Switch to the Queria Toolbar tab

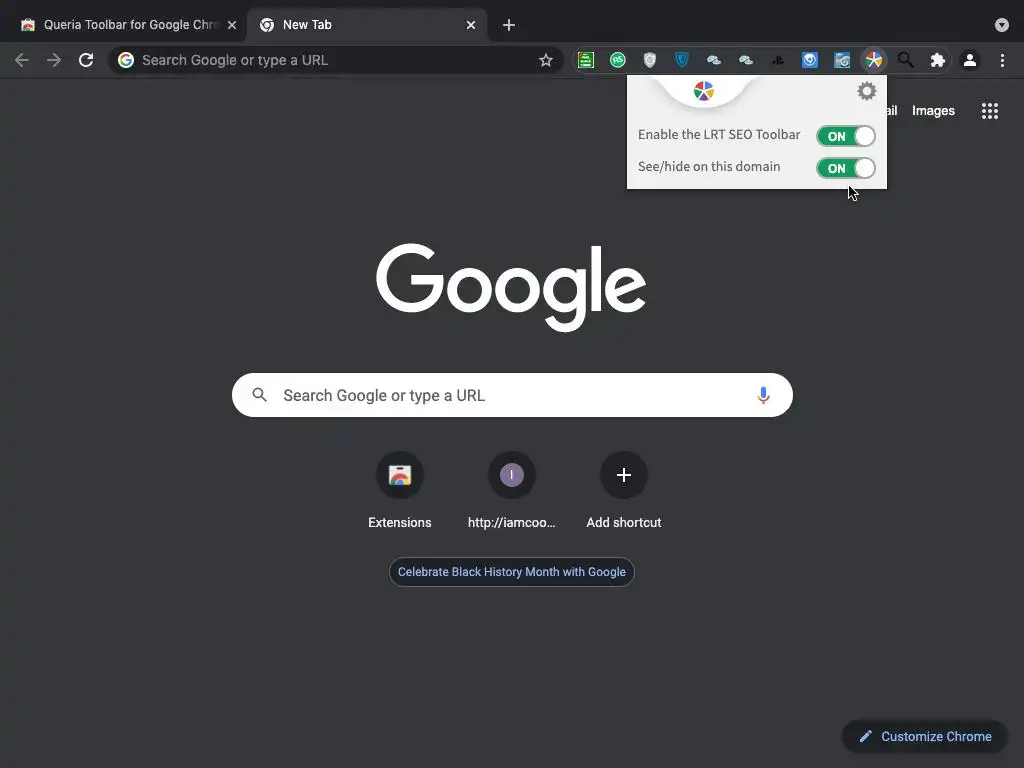124,25
